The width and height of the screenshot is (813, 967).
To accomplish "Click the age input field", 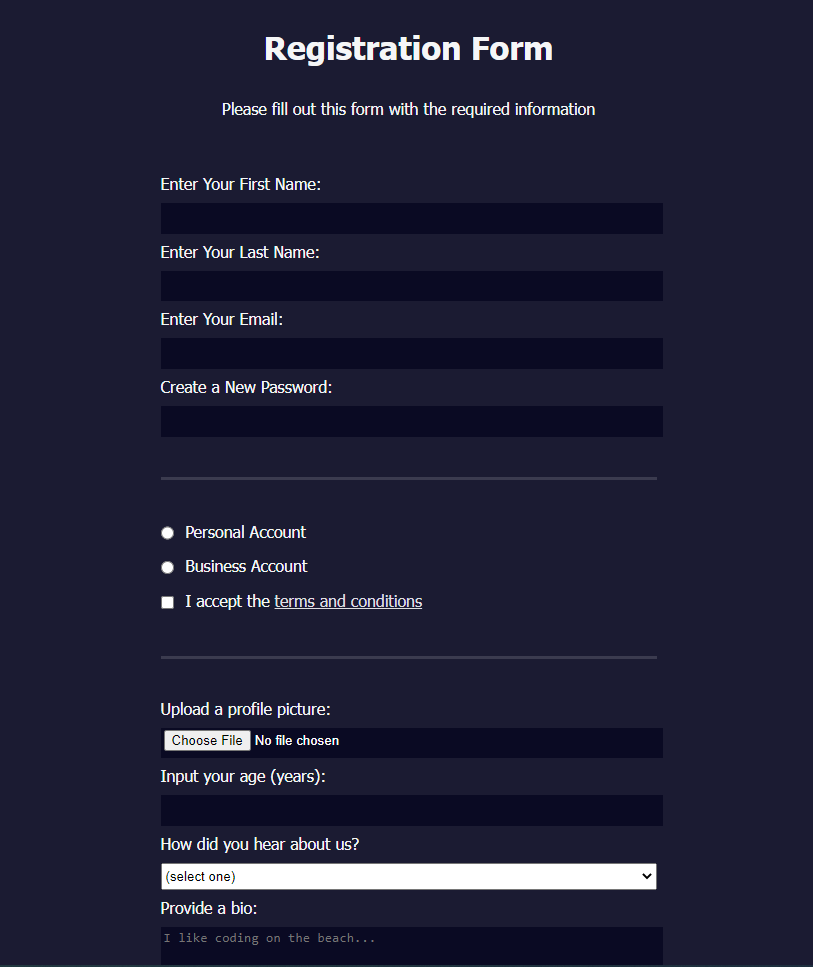I will coord(411,810).
